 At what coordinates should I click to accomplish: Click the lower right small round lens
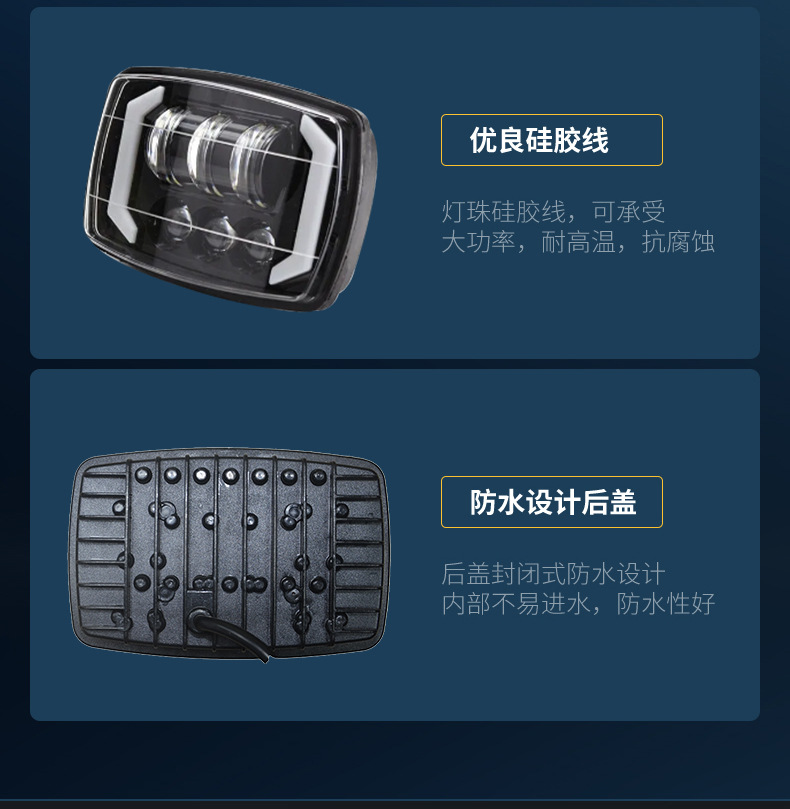tap(259, 242)
